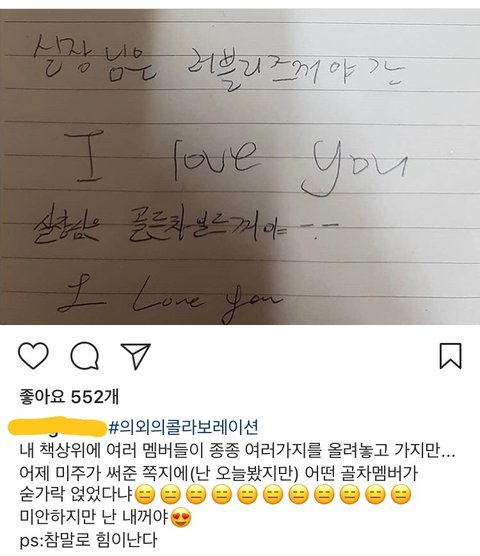
Task: View the 좋아요 552개 likes list
Action: [69, 397]
